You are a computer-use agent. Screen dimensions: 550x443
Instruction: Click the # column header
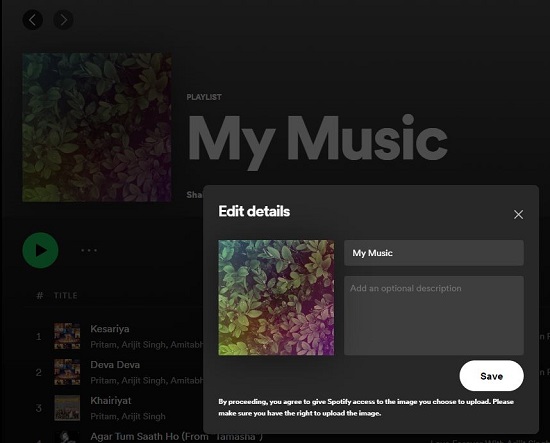click(40, 296)
